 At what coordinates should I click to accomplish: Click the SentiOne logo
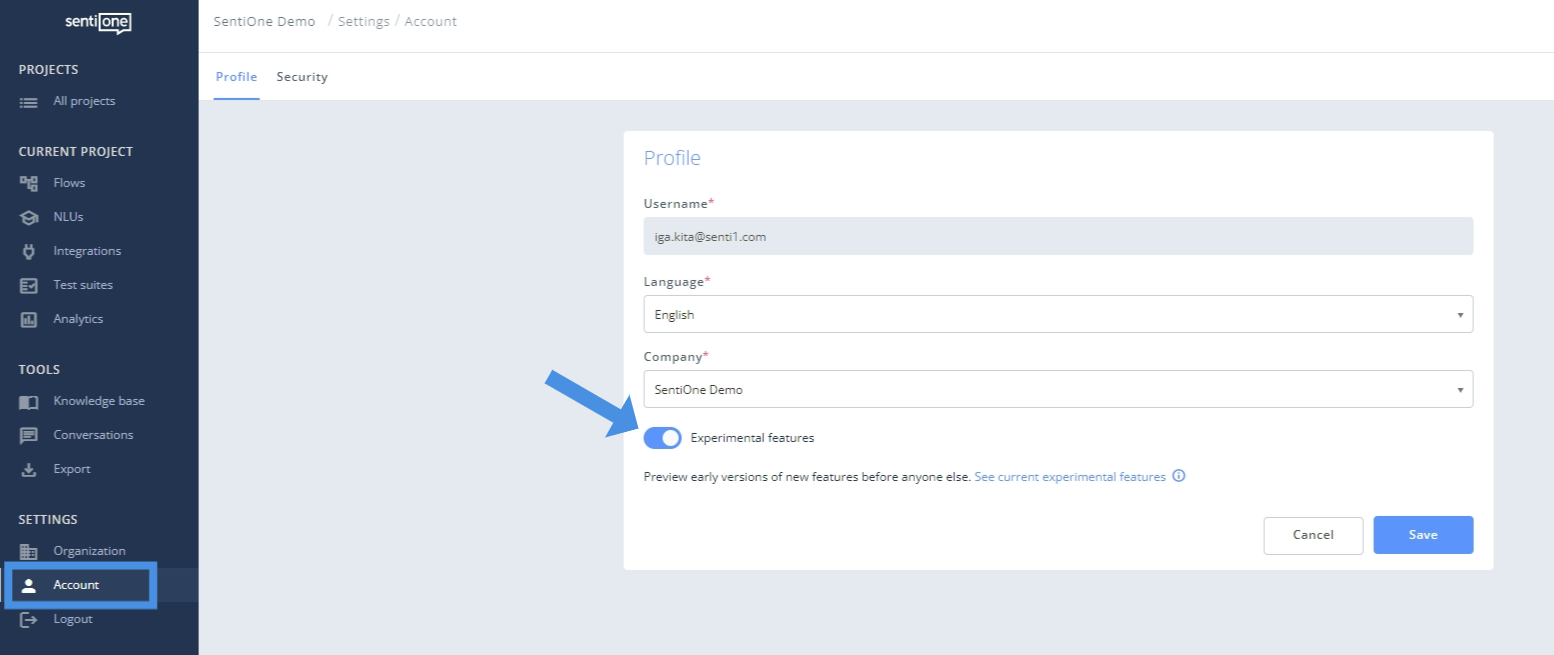click(x=99, y=22)
